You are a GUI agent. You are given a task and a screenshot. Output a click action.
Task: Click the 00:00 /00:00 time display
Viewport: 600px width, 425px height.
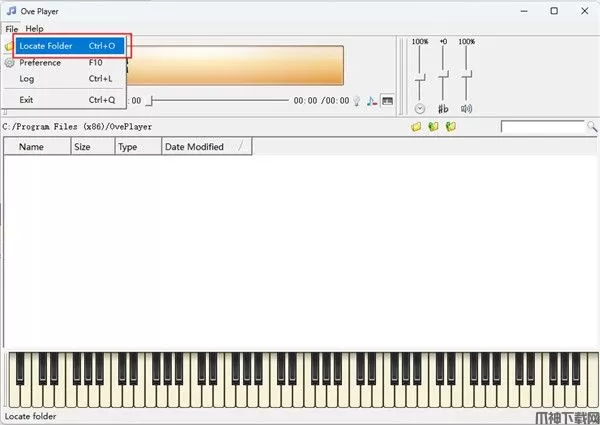coord(321,101)
